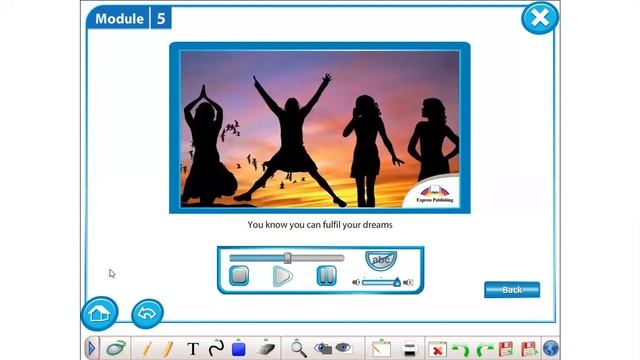Select the thin pencil tool
This screenshot has height=360, width=640.
tap(147, 349)
